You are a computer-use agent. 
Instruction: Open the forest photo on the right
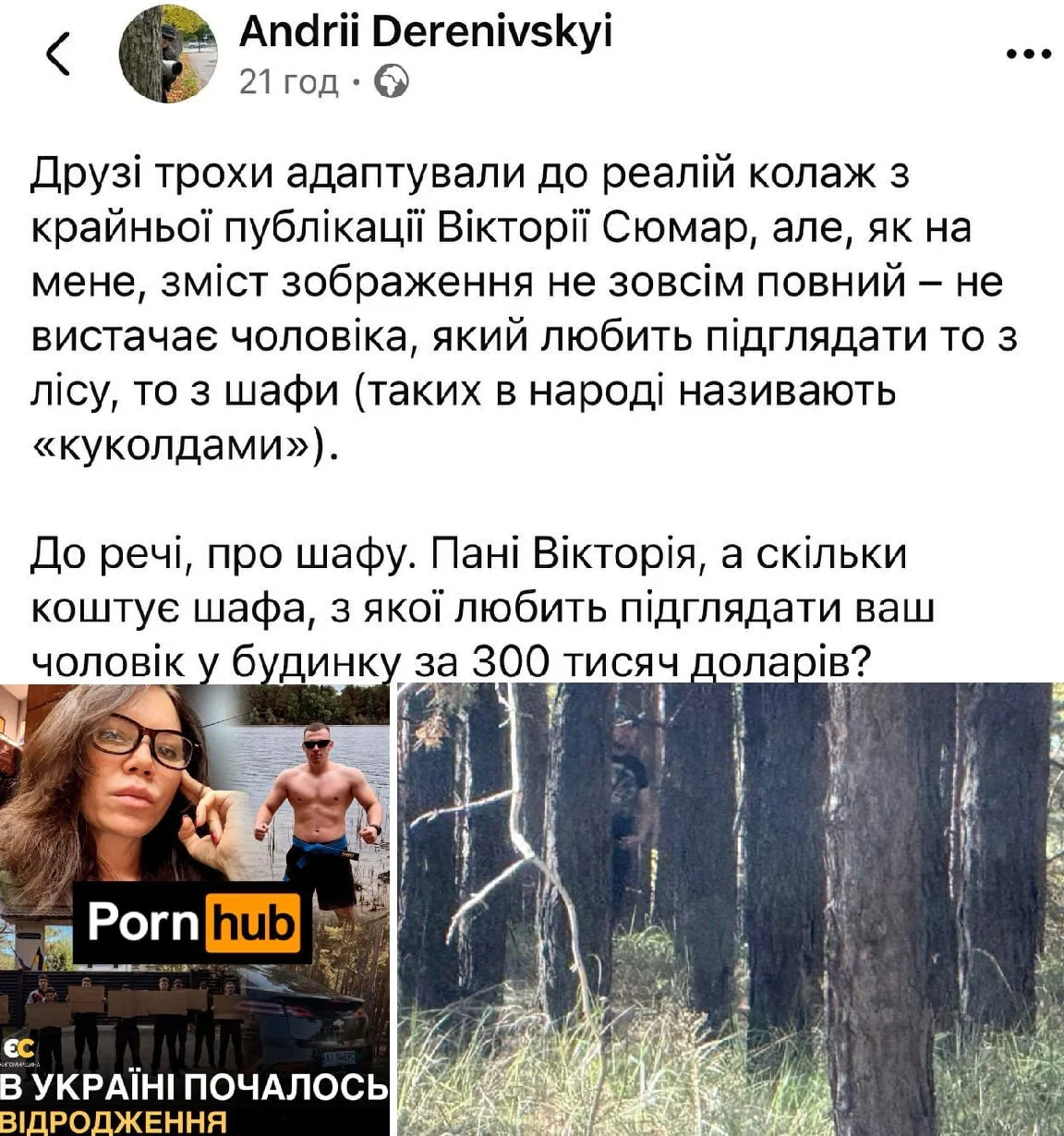pyautogui.click(x=731, y=910)
